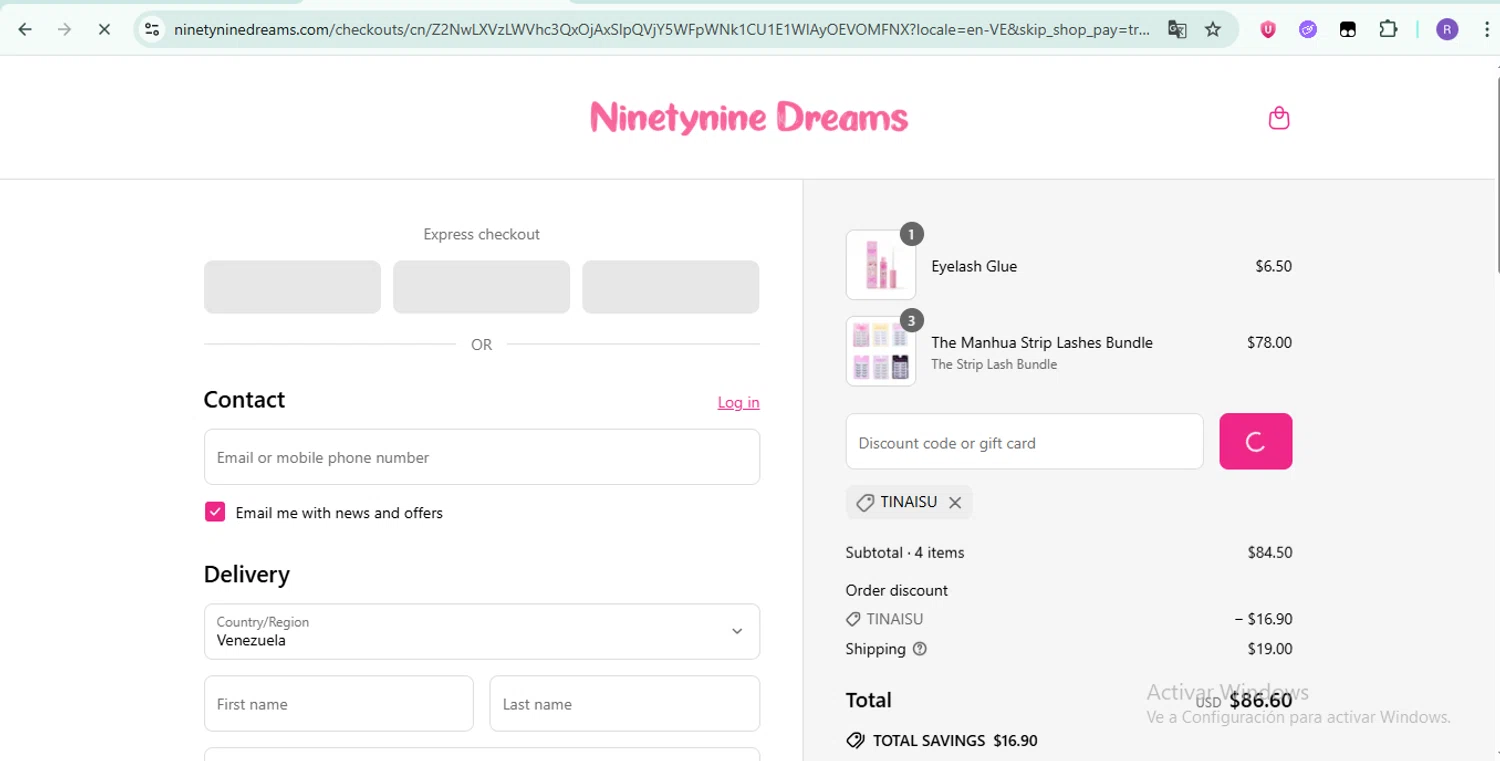The height and width of the screenshot is (761, 1500).
Task: Click the Ninetynine Dreams logo
Action: (749, 118)
